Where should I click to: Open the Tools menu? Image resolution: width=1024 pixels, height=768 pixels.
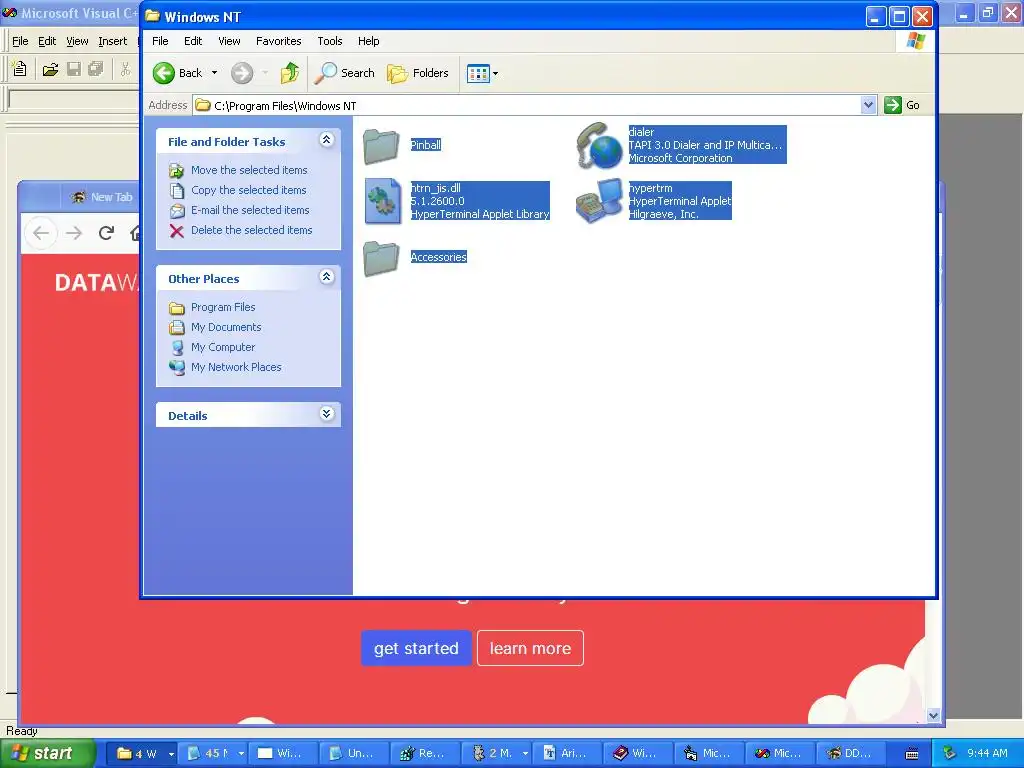click(330, 41)
